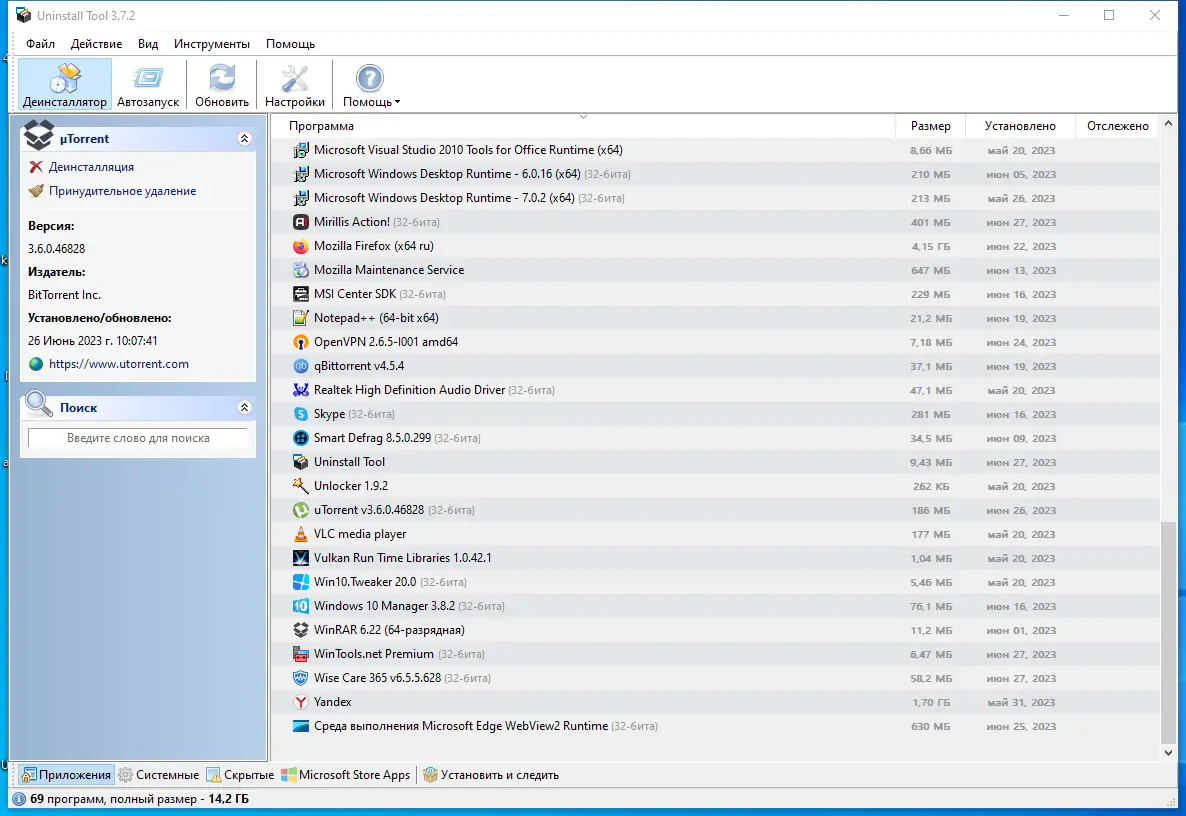
Task: Collapse the Поиск panel
Action: (244, 407)
